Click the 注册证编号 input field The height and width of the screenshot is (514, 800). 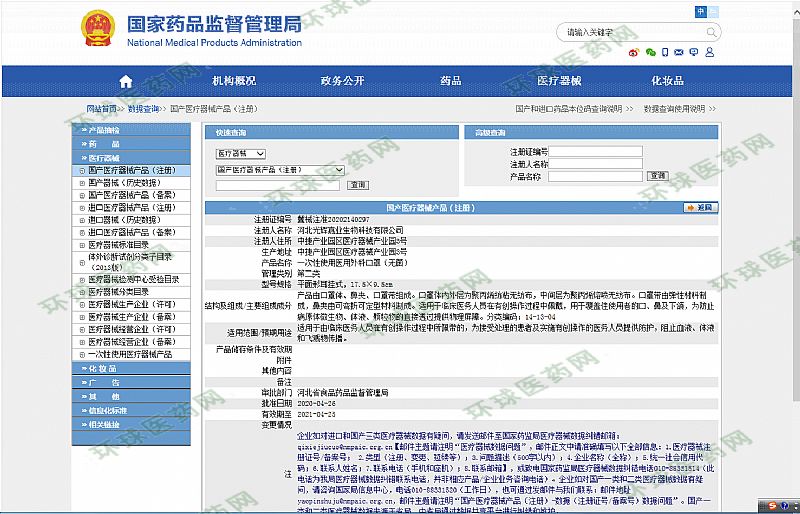[x=595, y=152]
